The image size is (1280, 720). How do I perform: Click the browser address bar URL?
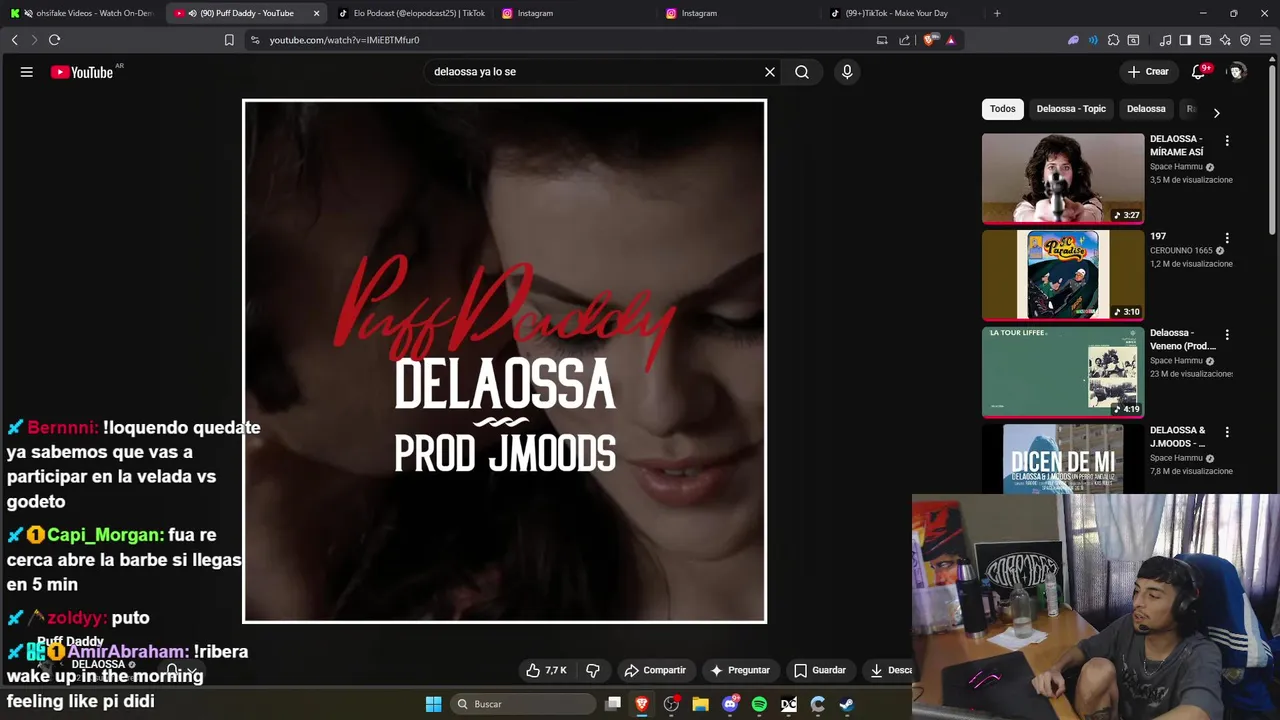click(x=344, y=40)
